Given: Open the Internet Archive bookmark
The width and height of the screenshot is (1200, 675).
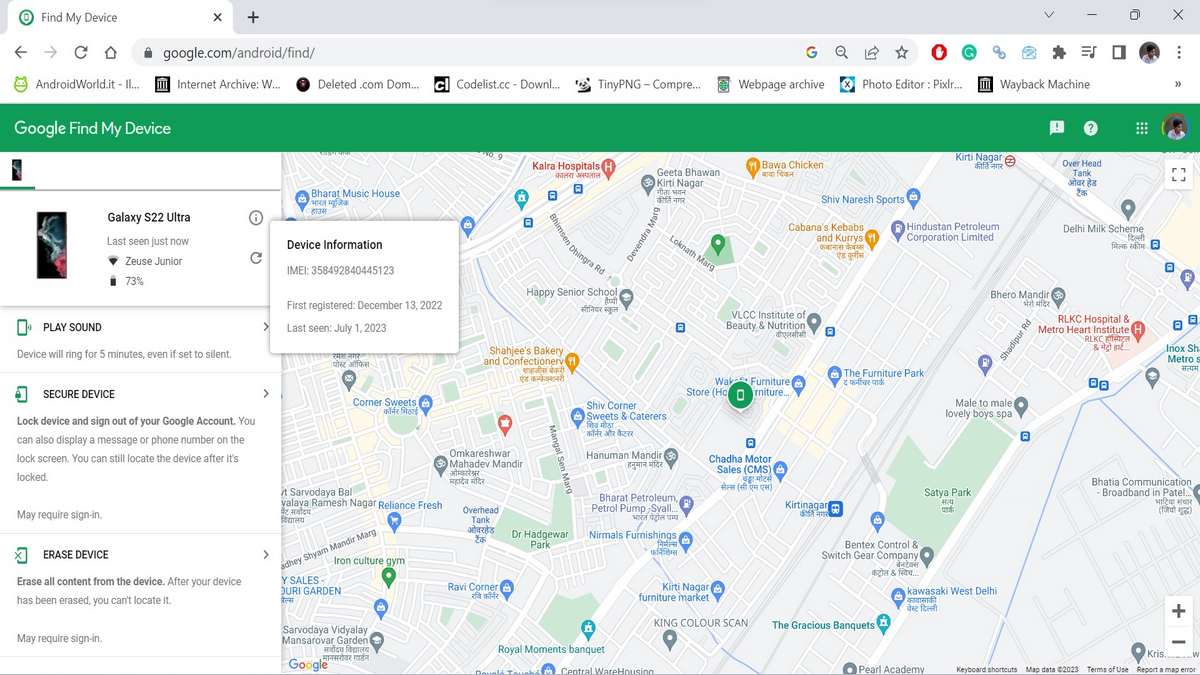Looking at the screenshot, I should click(218, 84).
